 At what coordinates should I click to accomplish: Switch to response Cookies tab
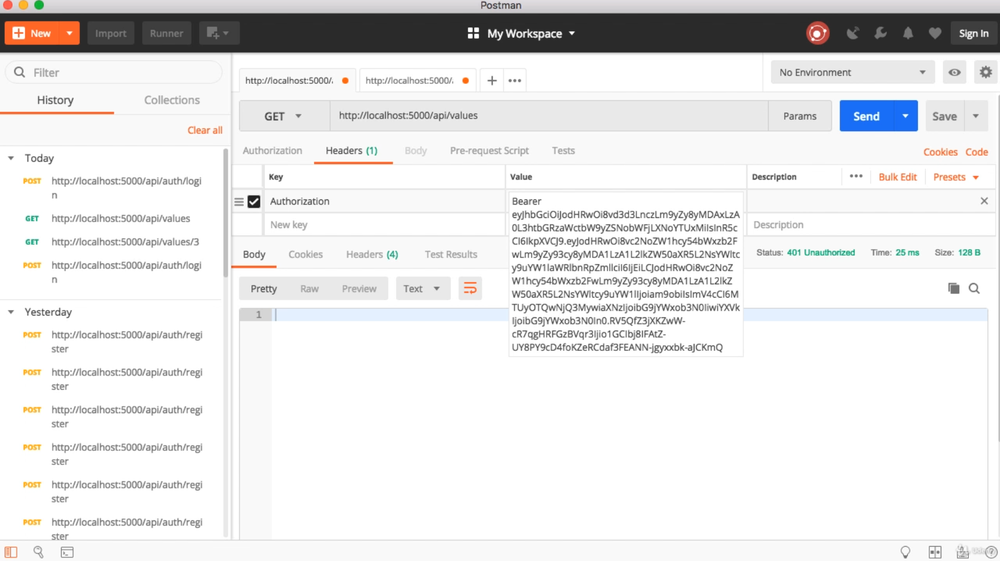pyautogui.click(x=305, y=254)
